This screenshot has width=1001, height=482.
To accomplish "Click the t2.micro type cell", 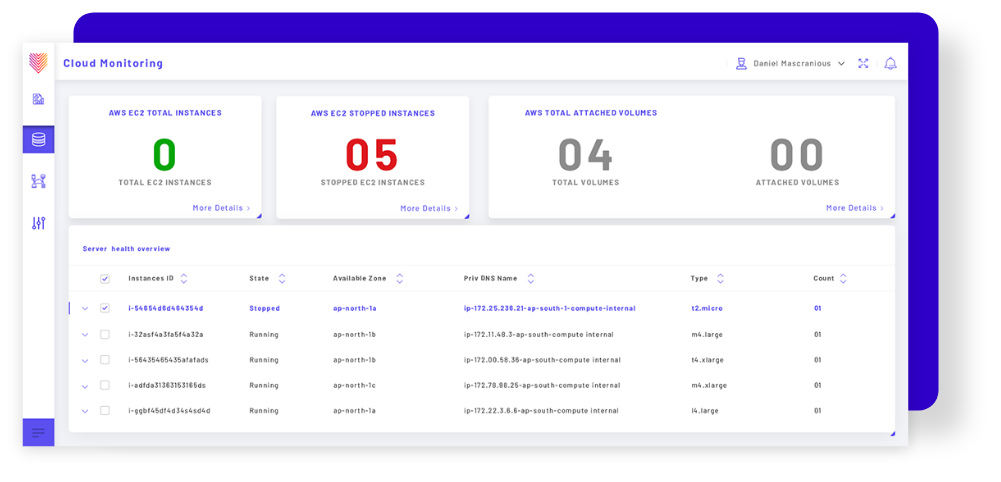I will point(705,308).
